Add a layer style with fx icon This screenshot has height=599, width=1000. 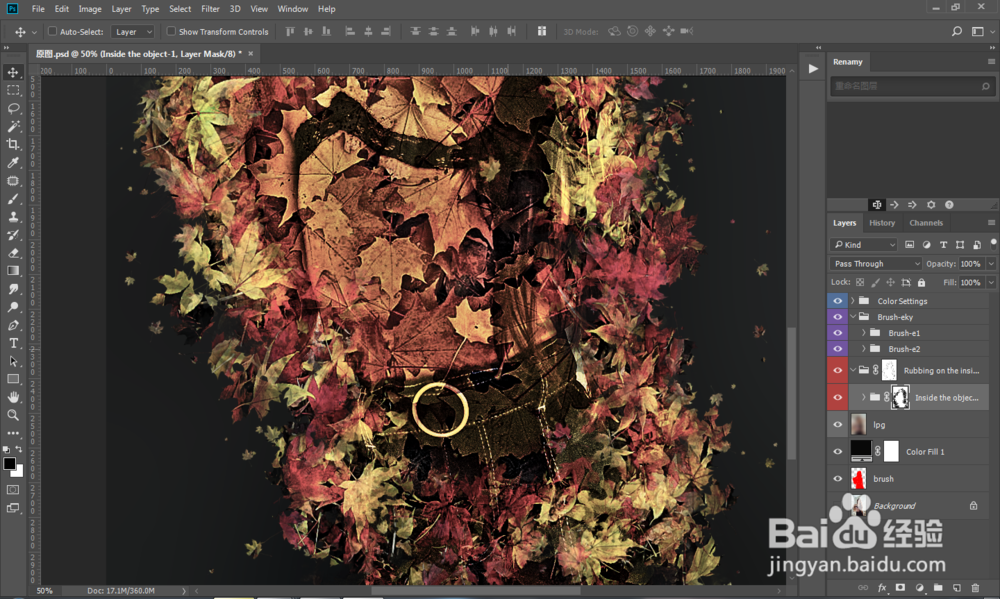tap(882, 588)
